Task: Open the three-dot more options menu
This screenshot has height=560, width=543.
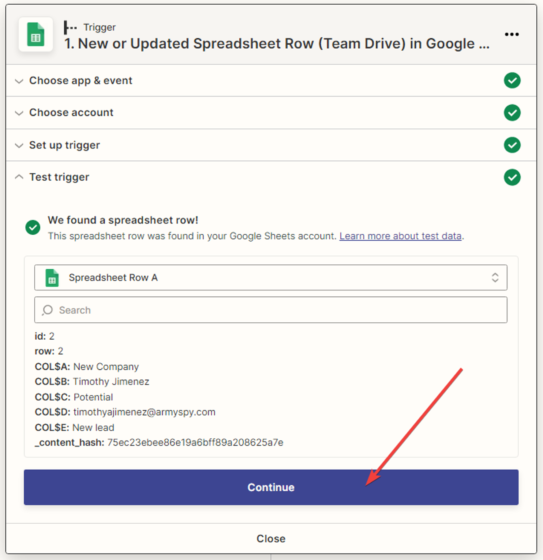Action: pos(512,34)
